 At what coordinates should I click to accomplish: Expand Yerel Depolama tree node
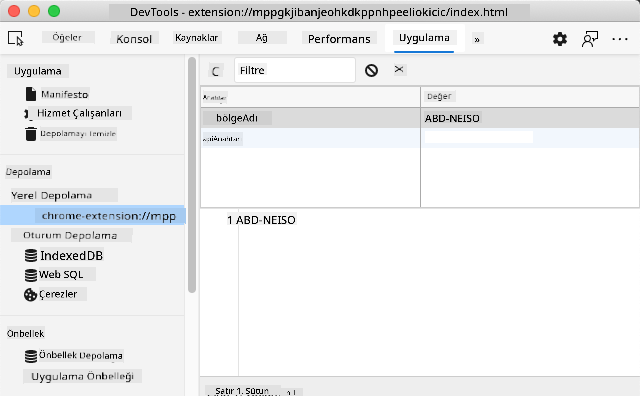[x=51, y=195]
